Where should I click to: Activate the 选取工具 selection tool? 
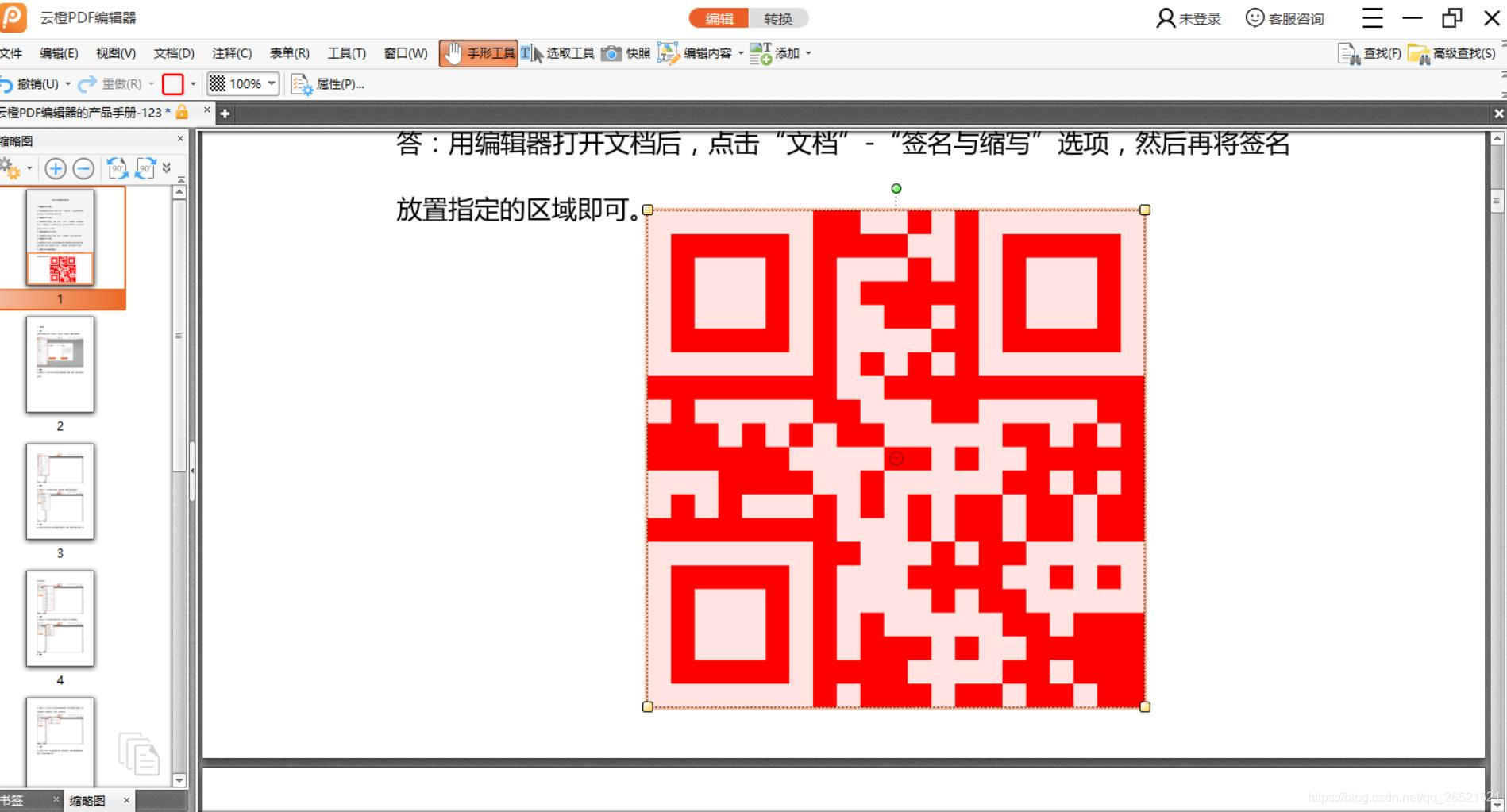point(558,53)
